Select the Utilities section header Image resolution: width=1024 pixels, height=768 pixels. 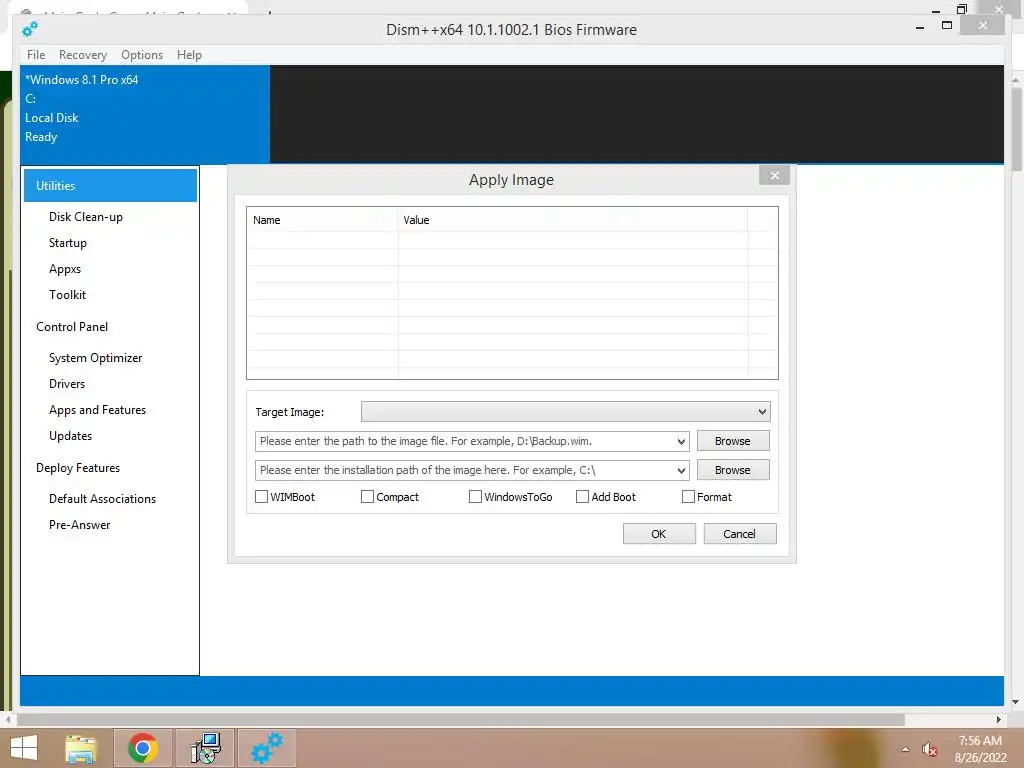(x=110, y=185)
